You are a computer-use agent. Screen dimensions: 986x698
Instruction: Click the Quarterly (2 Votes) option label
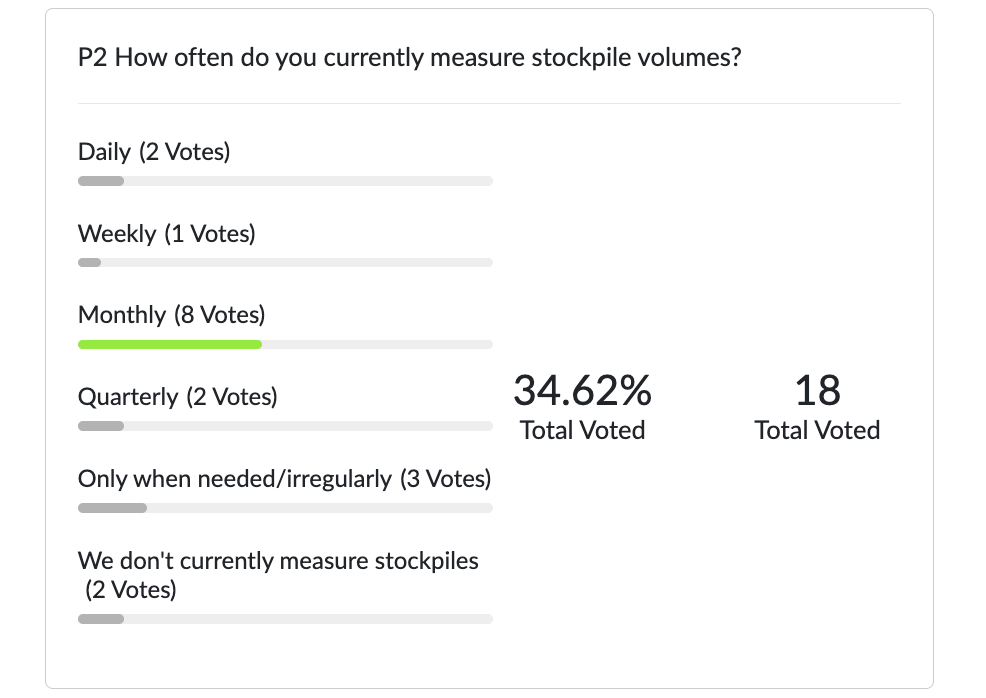[x=177, y=397]
